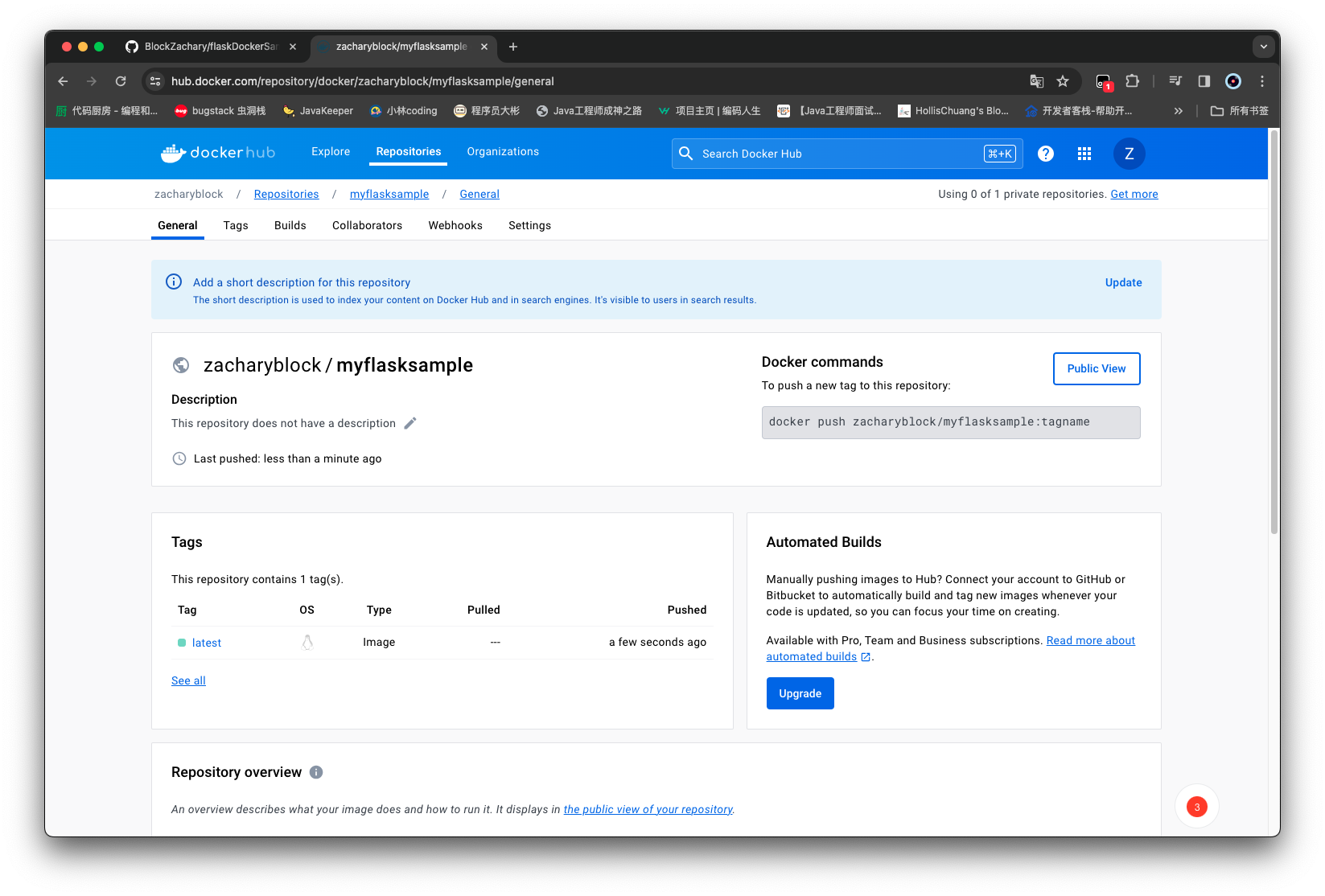Click the red notification badge bubble
This screenshot has width=1325, height=896.
[x=1196, y=807]
